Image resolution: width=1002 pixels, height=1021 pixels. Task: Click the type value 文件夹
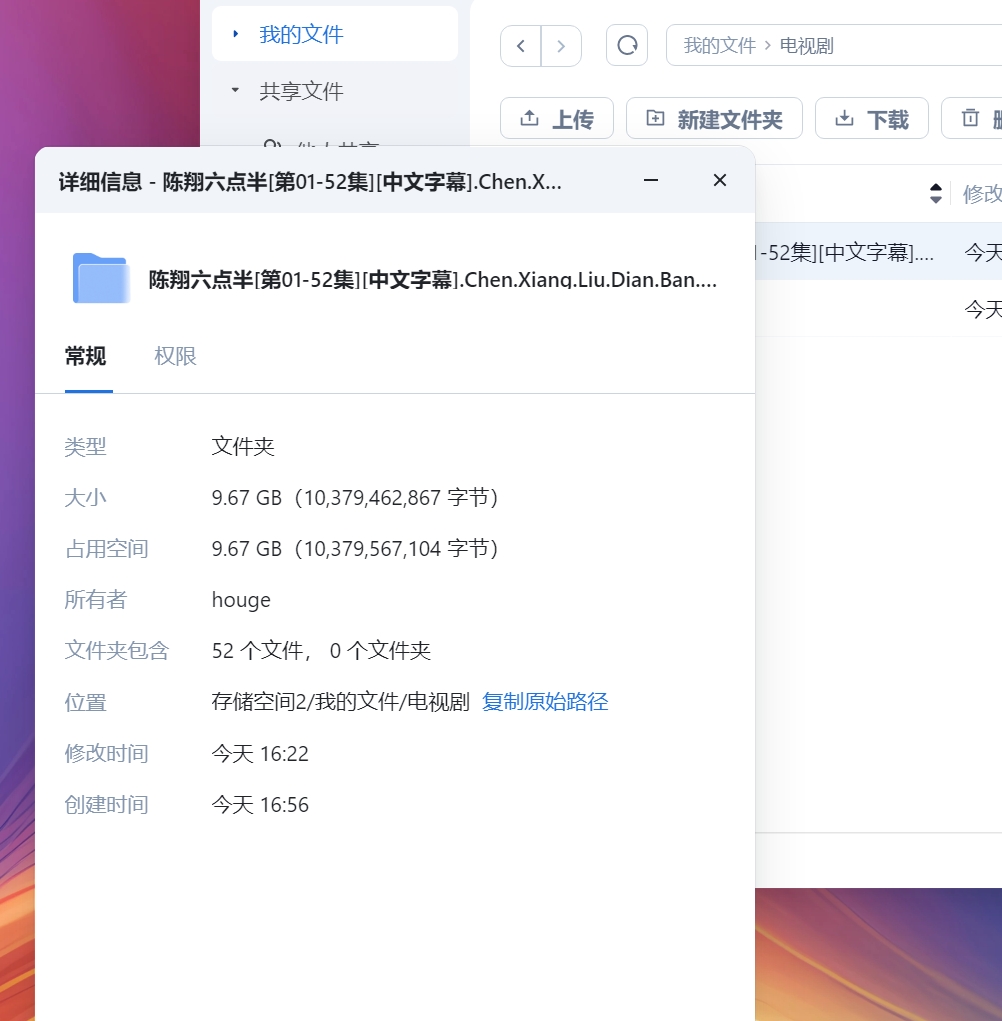(x=243, y=447)
